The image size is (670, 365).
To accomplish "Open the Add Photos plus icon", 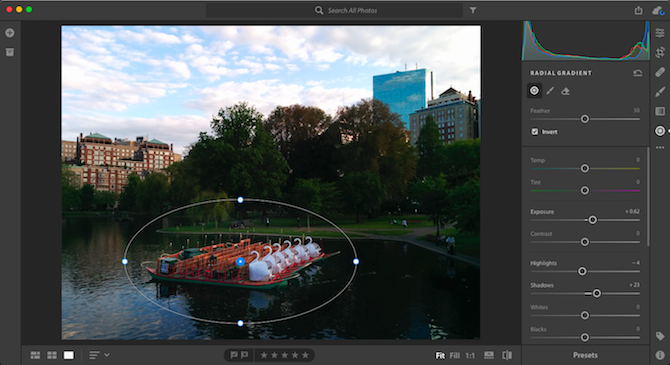I will point(10,33).
